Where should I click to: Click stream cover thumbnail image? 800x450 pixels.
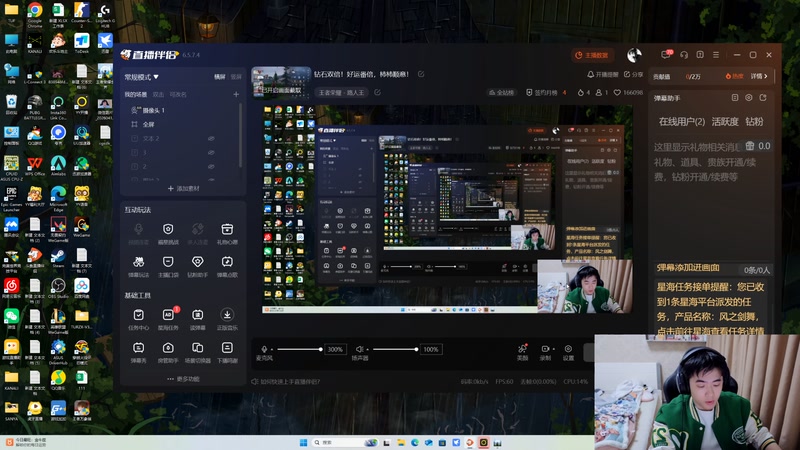pos(281,82)
